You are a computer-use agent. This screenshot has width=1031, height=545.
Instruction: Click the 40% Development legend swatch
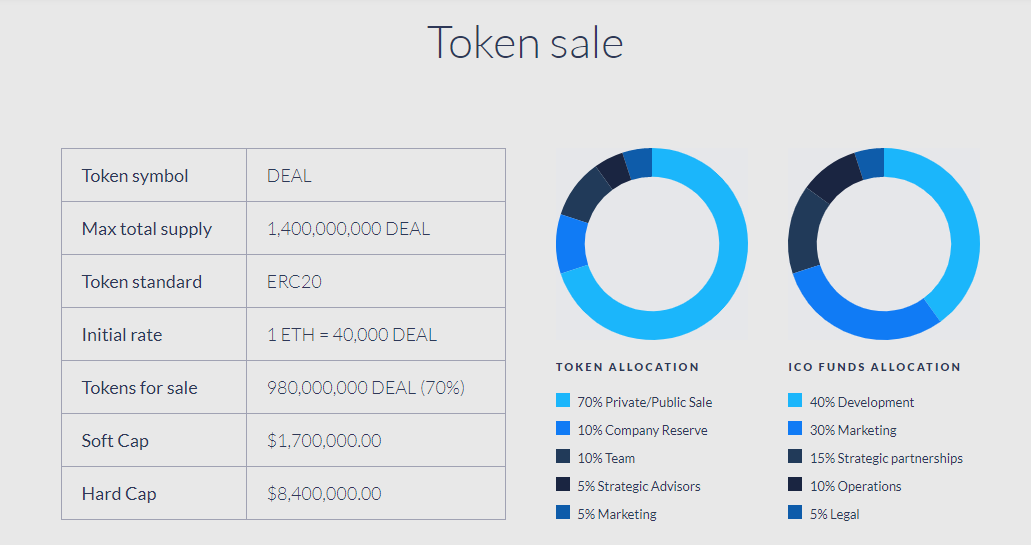pos(795,400)
